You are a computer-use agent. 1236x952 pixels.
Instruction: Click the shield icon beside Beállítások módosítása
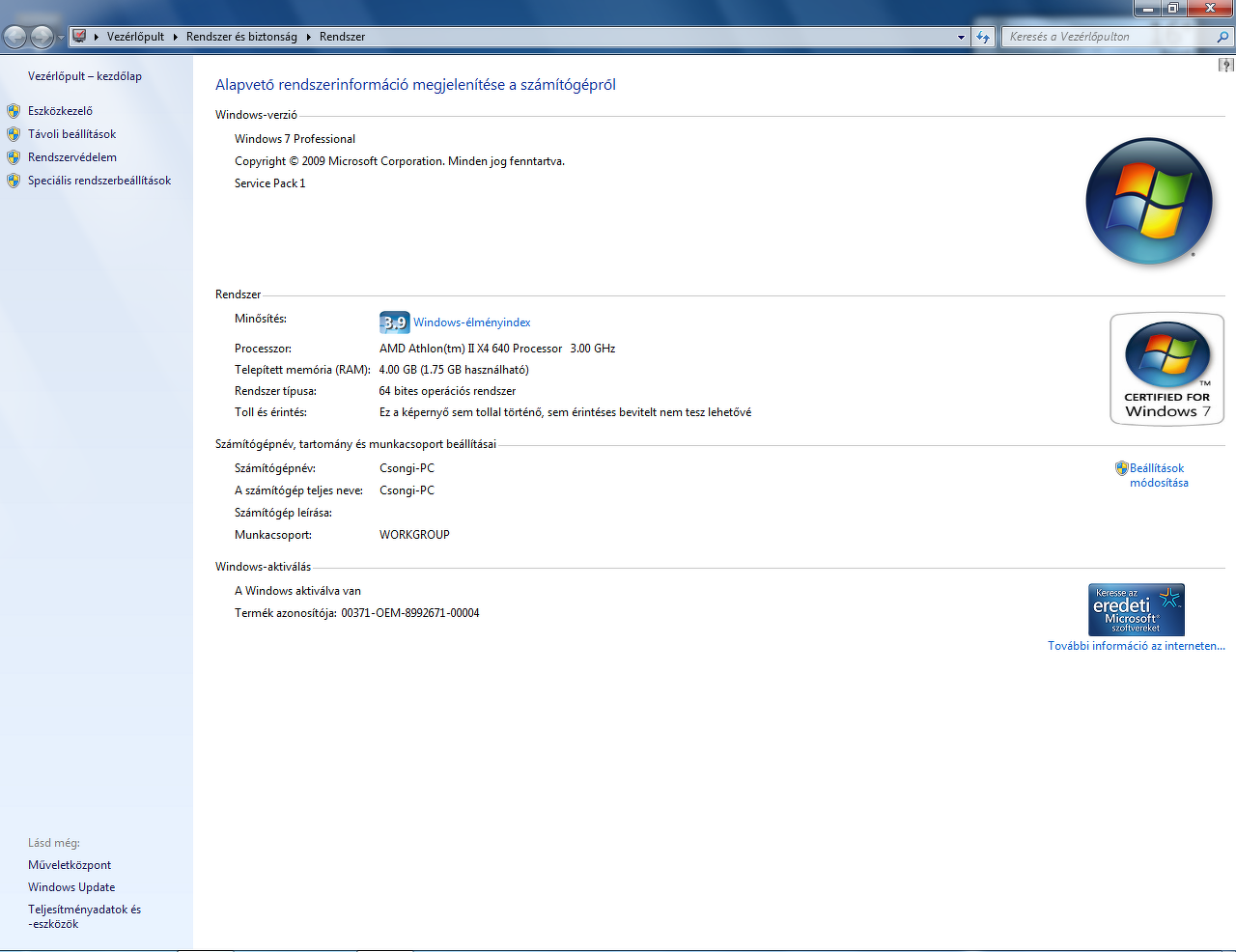tap(1121, 468)
